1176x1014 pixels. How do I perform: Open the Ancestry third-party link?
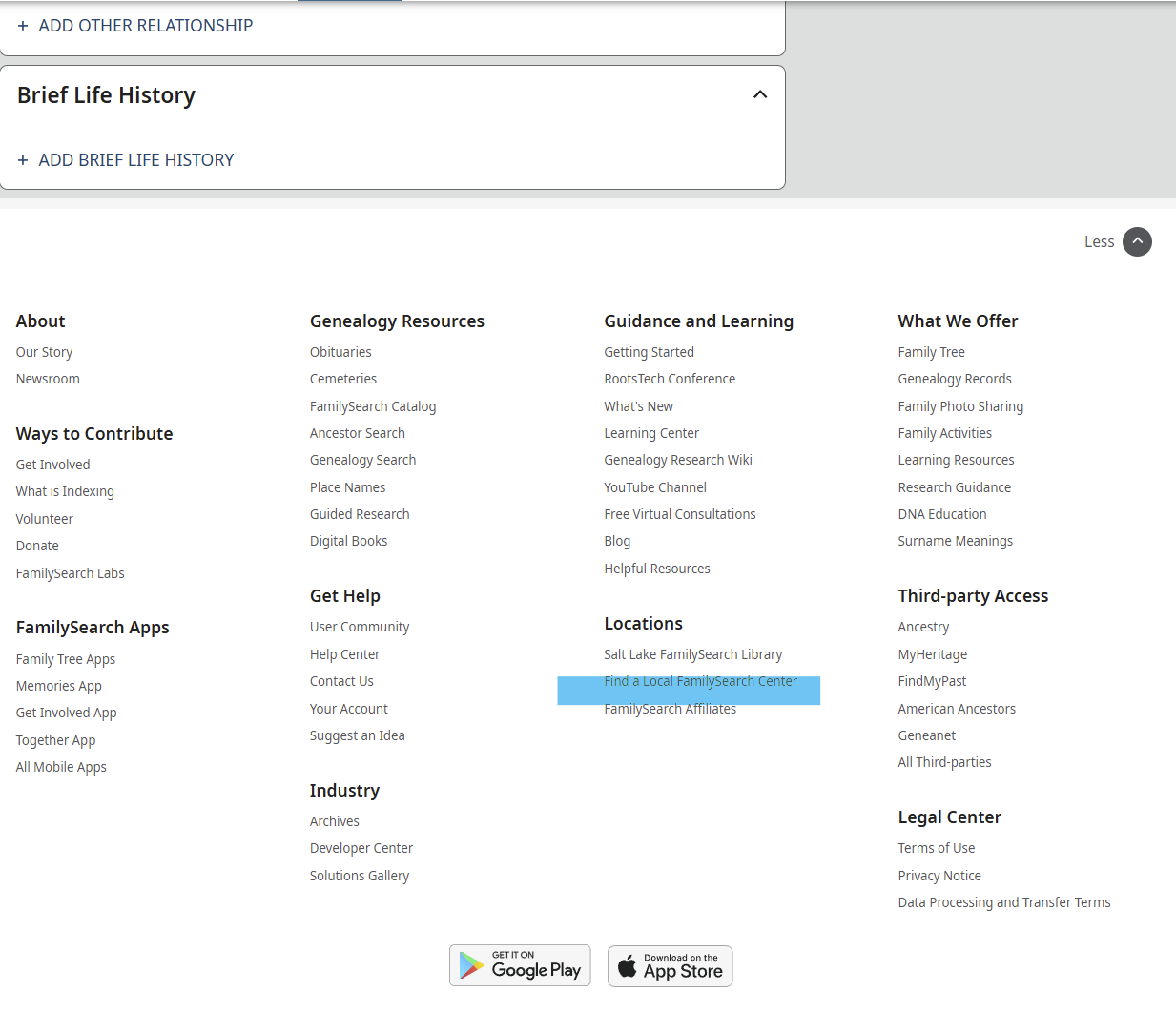pyautogui.click(x=923, y=627)
